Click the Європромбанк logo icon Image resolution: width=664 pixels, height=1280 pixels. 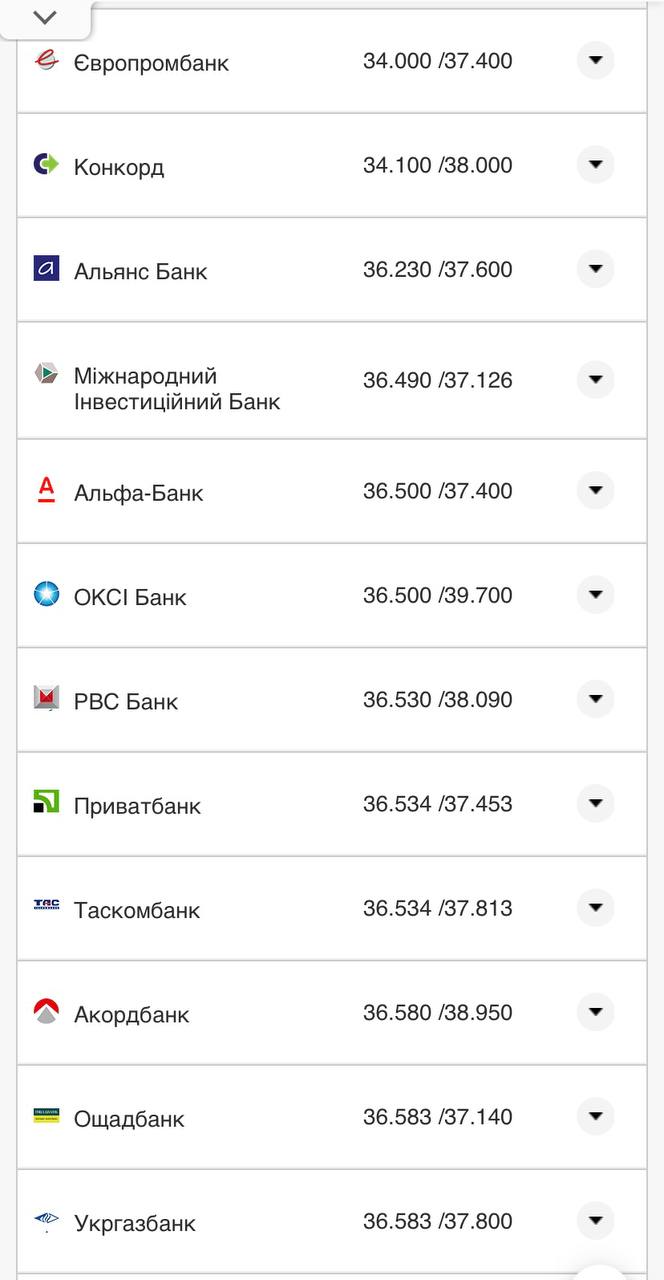pos(44,60)
